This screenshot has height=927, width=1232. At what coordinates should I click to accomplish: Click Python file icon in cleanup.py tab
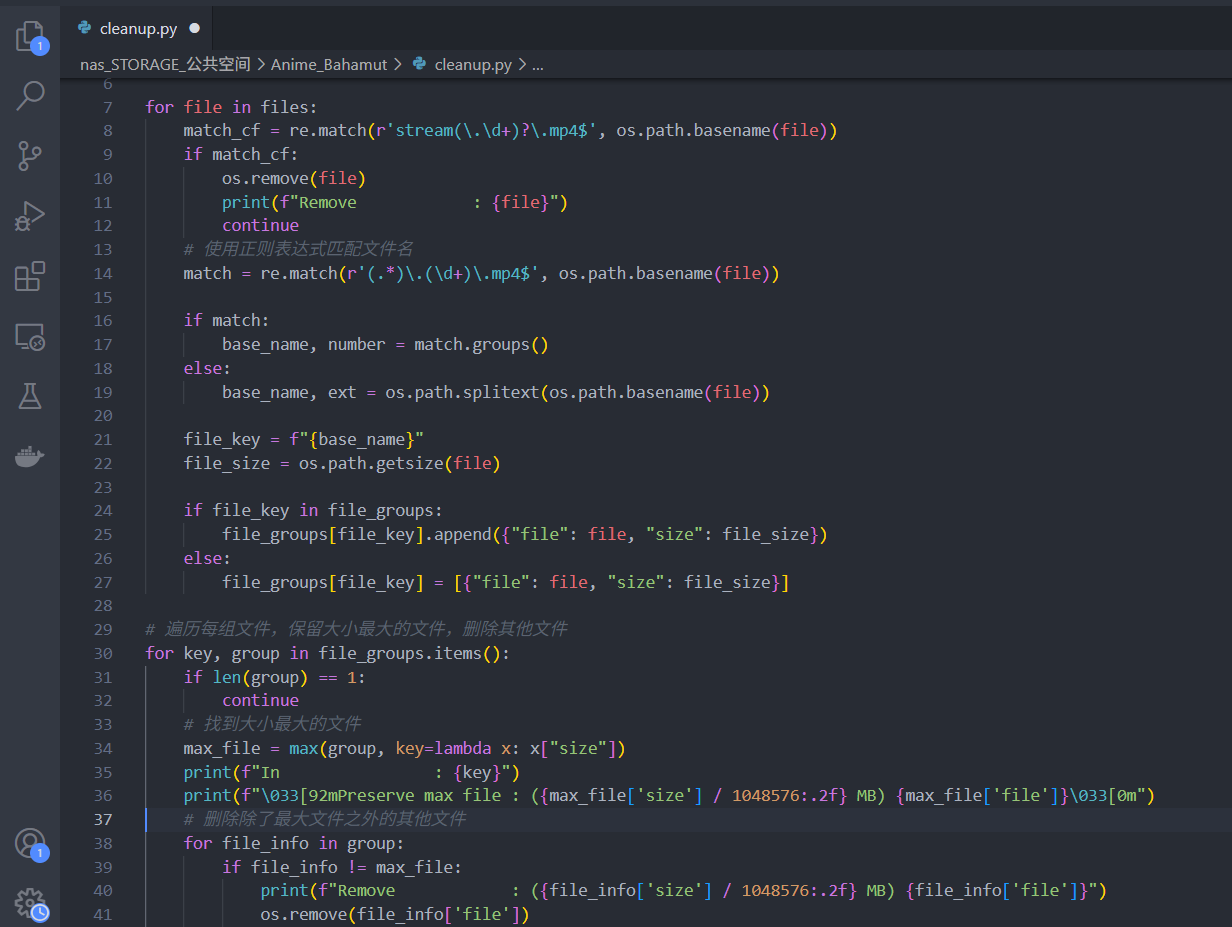pos(85,28)
